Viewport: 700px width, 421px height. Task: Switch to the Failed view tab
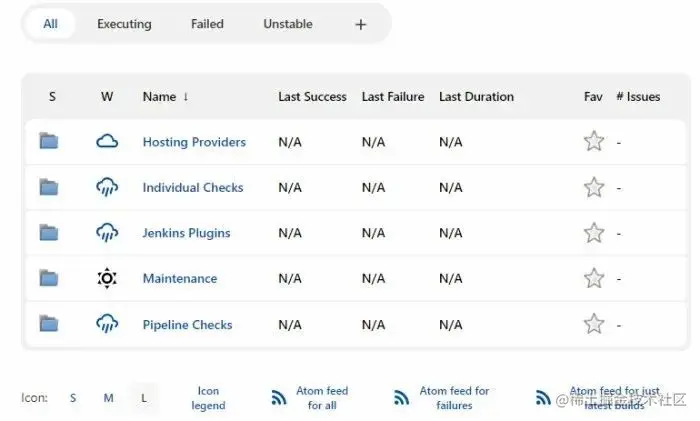(x=207, y=24)
